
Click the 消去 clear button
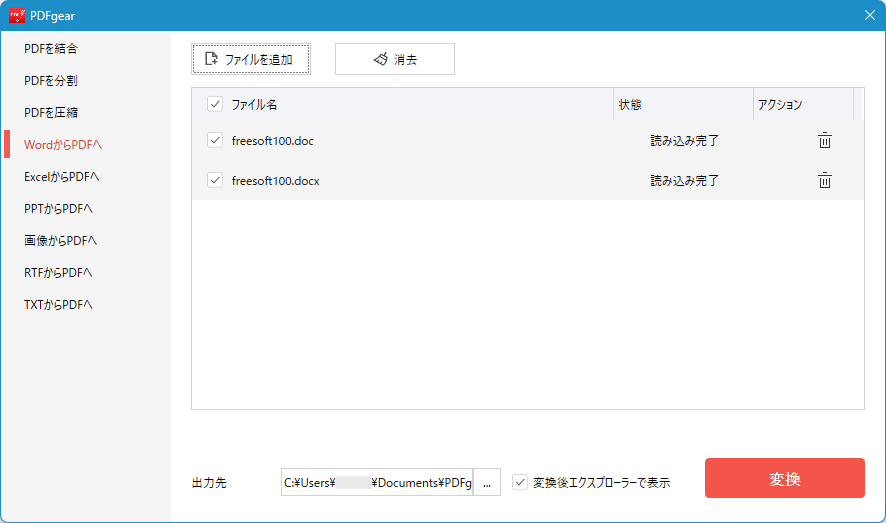[x=394, y=59]
